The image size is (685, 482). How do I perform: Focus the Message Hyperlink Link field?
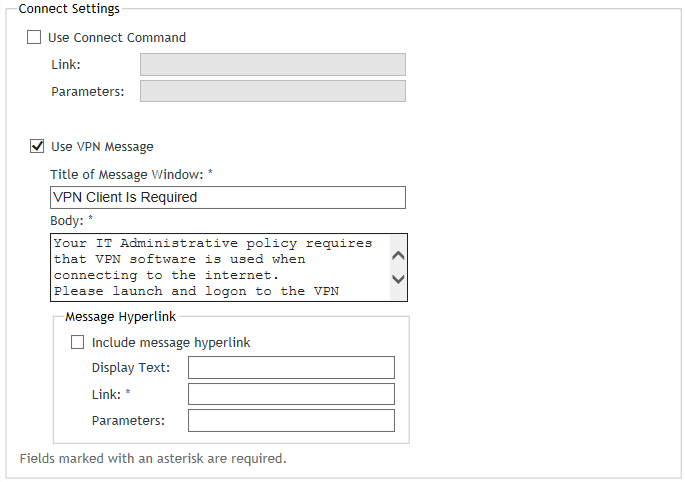pos(291,394)
